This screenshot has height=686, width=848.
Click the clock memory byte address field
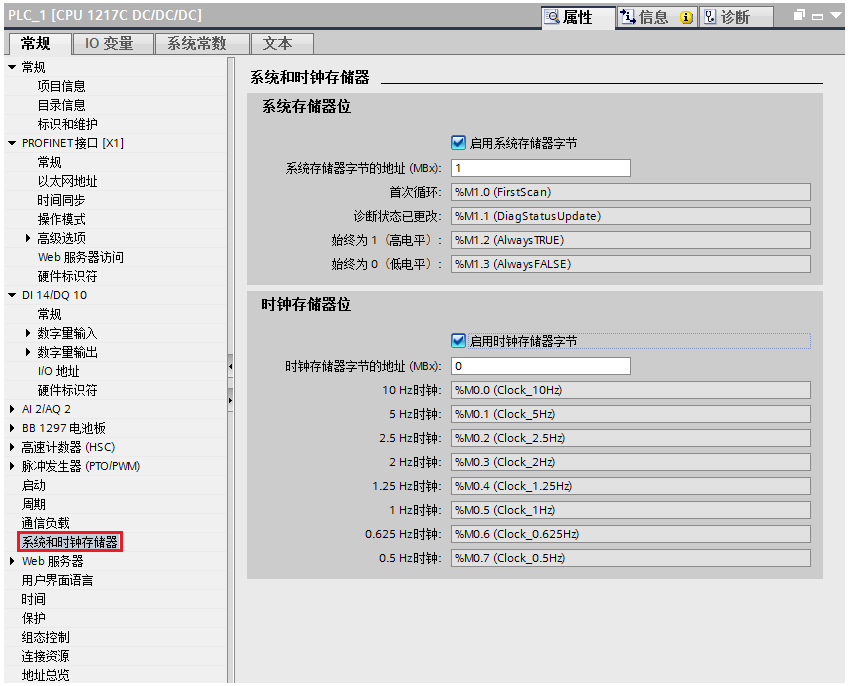click(x=542, y=365)
